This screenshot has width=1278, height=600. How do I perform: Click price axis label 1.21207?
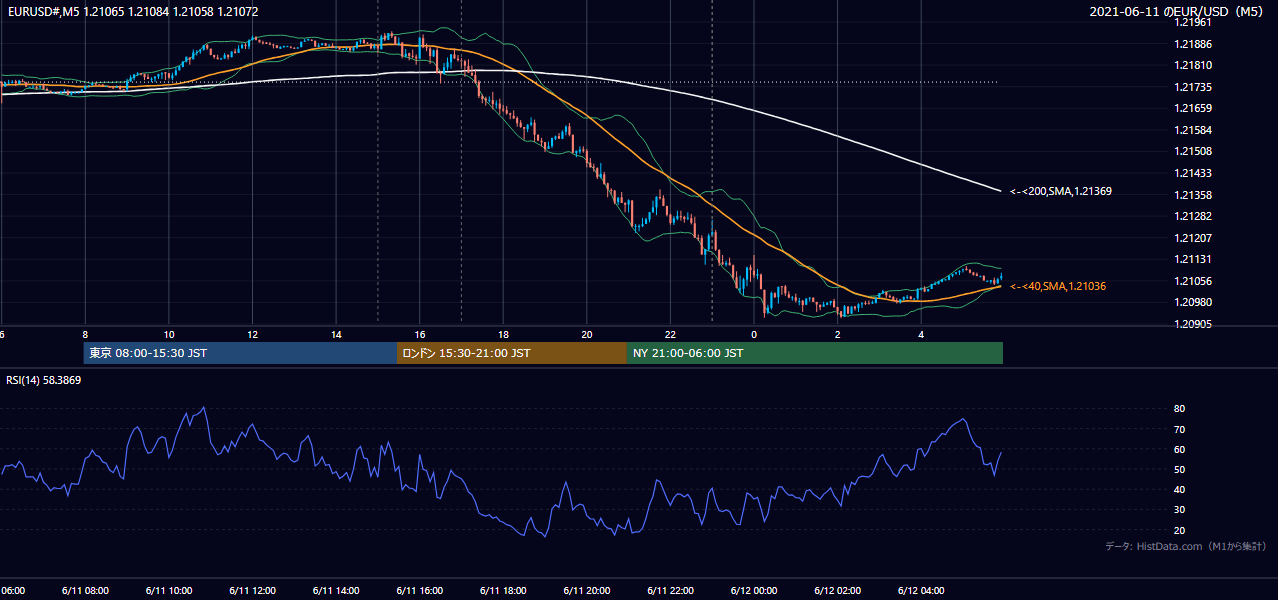[x=1193, y=238]
